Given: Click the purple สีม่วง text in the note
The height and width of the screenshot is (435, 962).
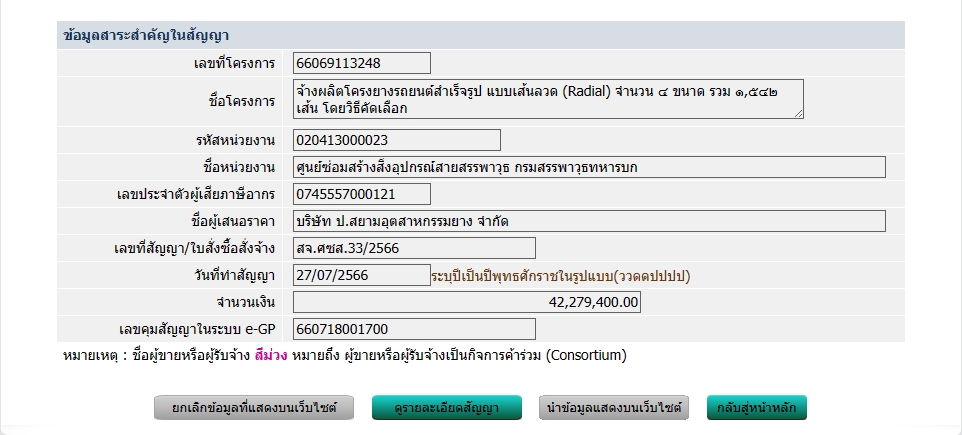Looking at the screenshot, I should (271, 355).
